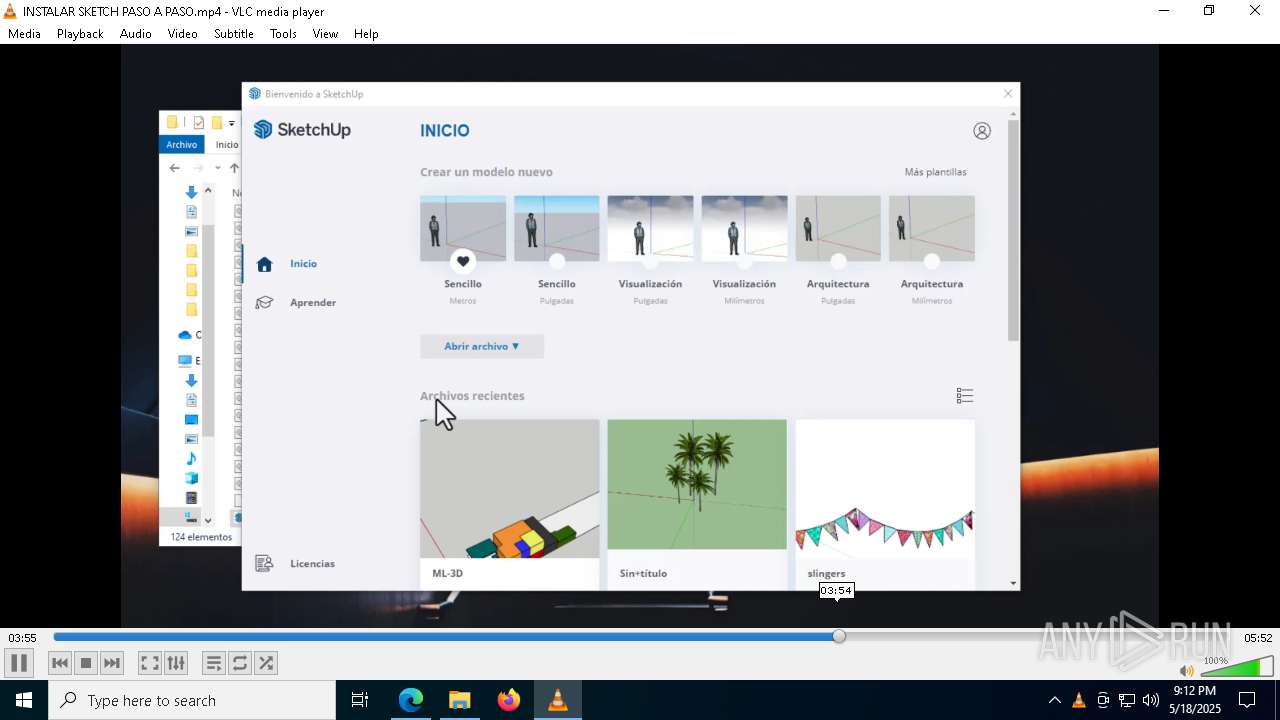This screenshot has height=720, width=1280.
Task: Open the Audio menu
Action: pyautogui.click(x=136, y=33)
